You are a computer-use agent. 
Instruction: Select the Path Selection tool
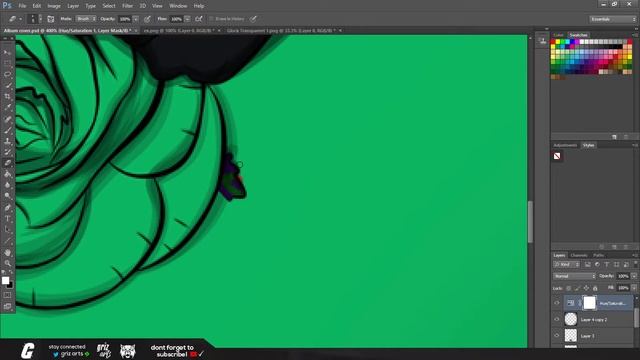pyautogui.click(x=7, y=230)
